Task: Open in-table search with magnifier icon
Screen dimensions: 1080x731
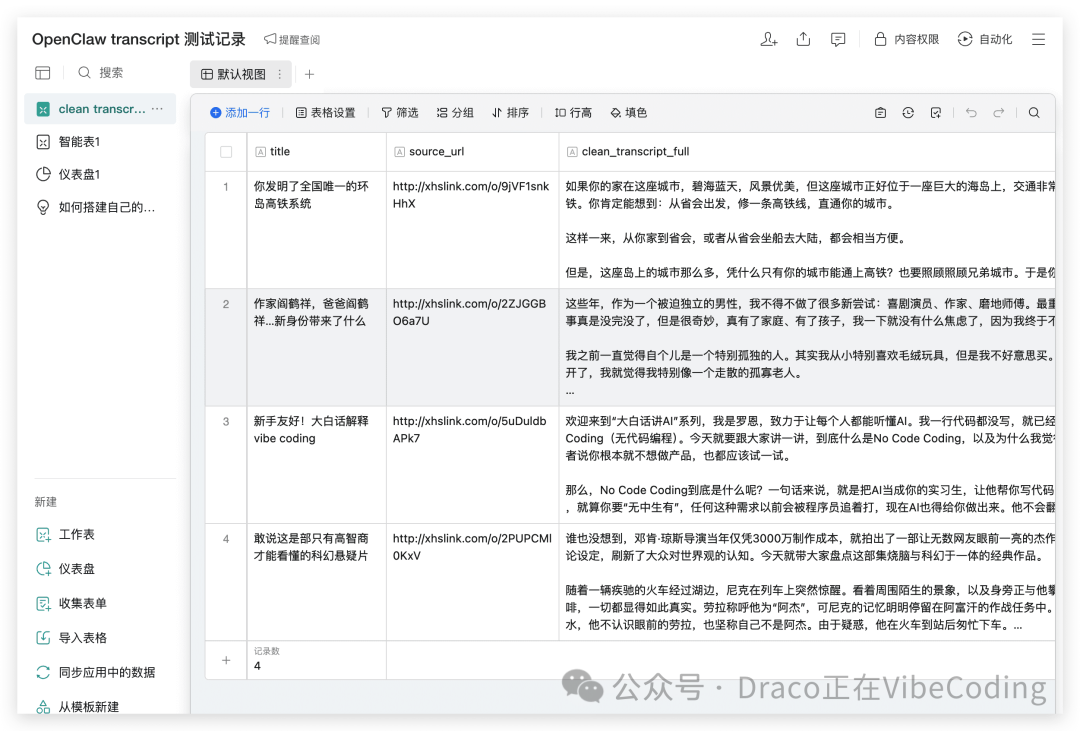Action: pos(1035,112)
